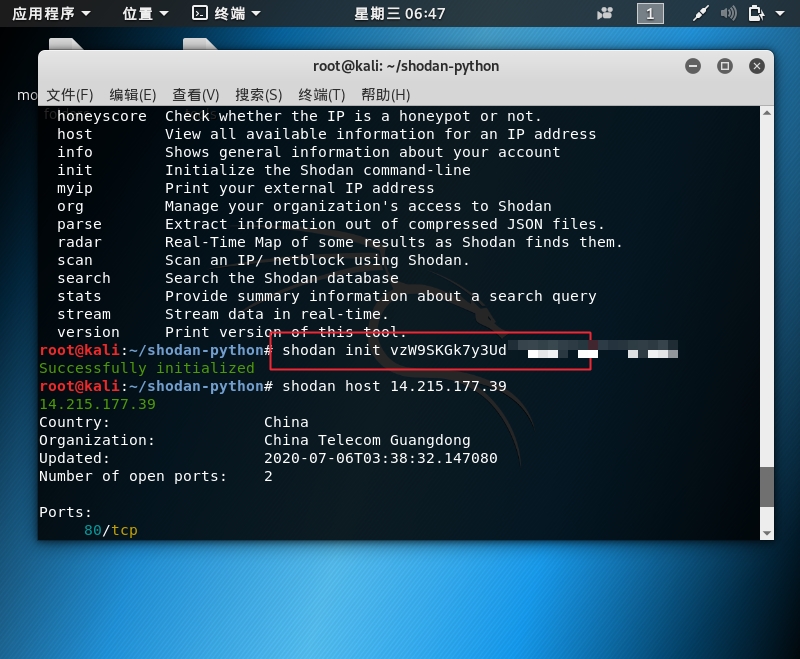This screenshot has width=800, height=659.
Task: Click 'Stream data in real-time.' description
Action: pyautogui.click(x=277, y=314)
